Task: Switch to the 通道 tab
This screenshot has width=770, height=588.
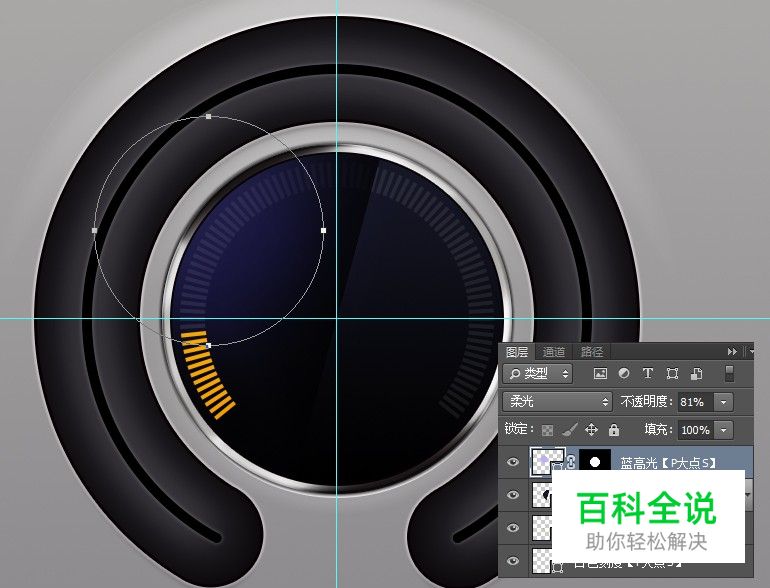Action: point(553,352)
